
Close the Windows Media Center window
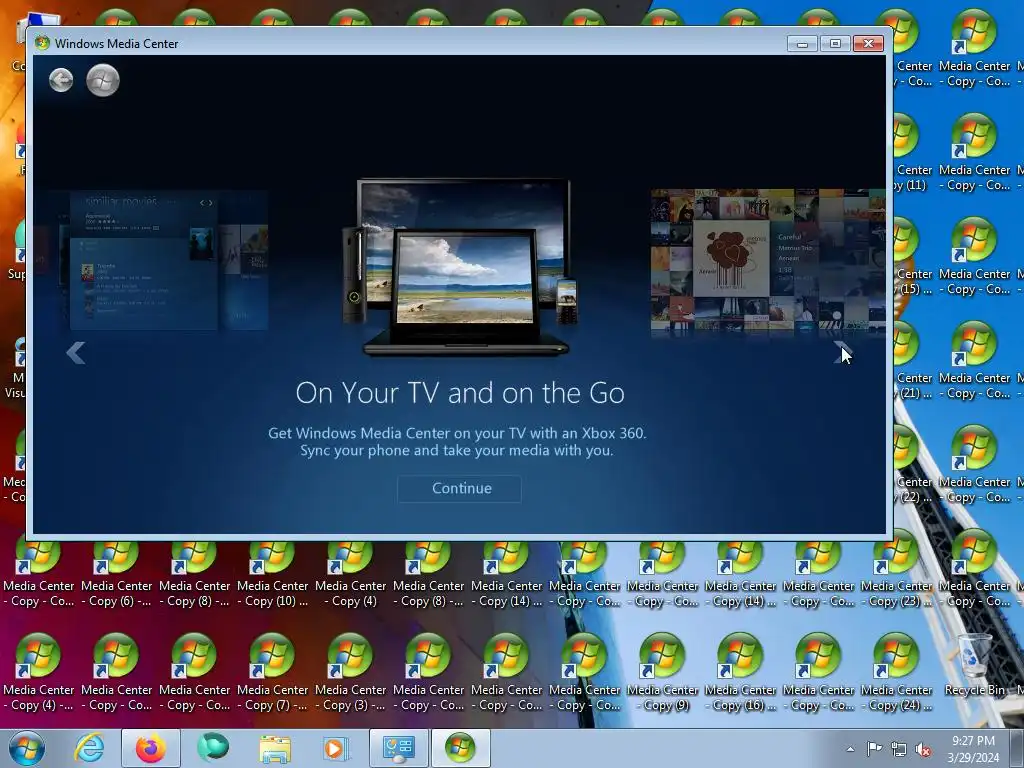[x=869, y=44]
